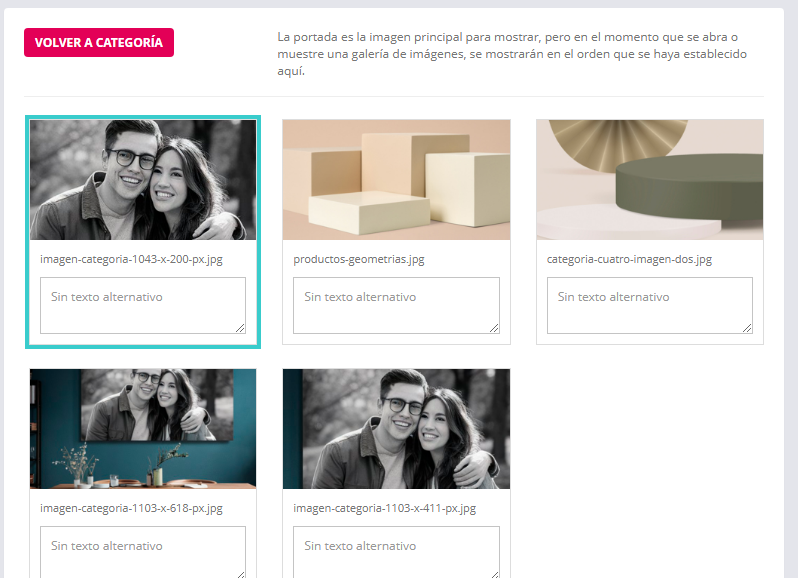Select the productos-geometrias.jpg thumbnail

point(396,180)
